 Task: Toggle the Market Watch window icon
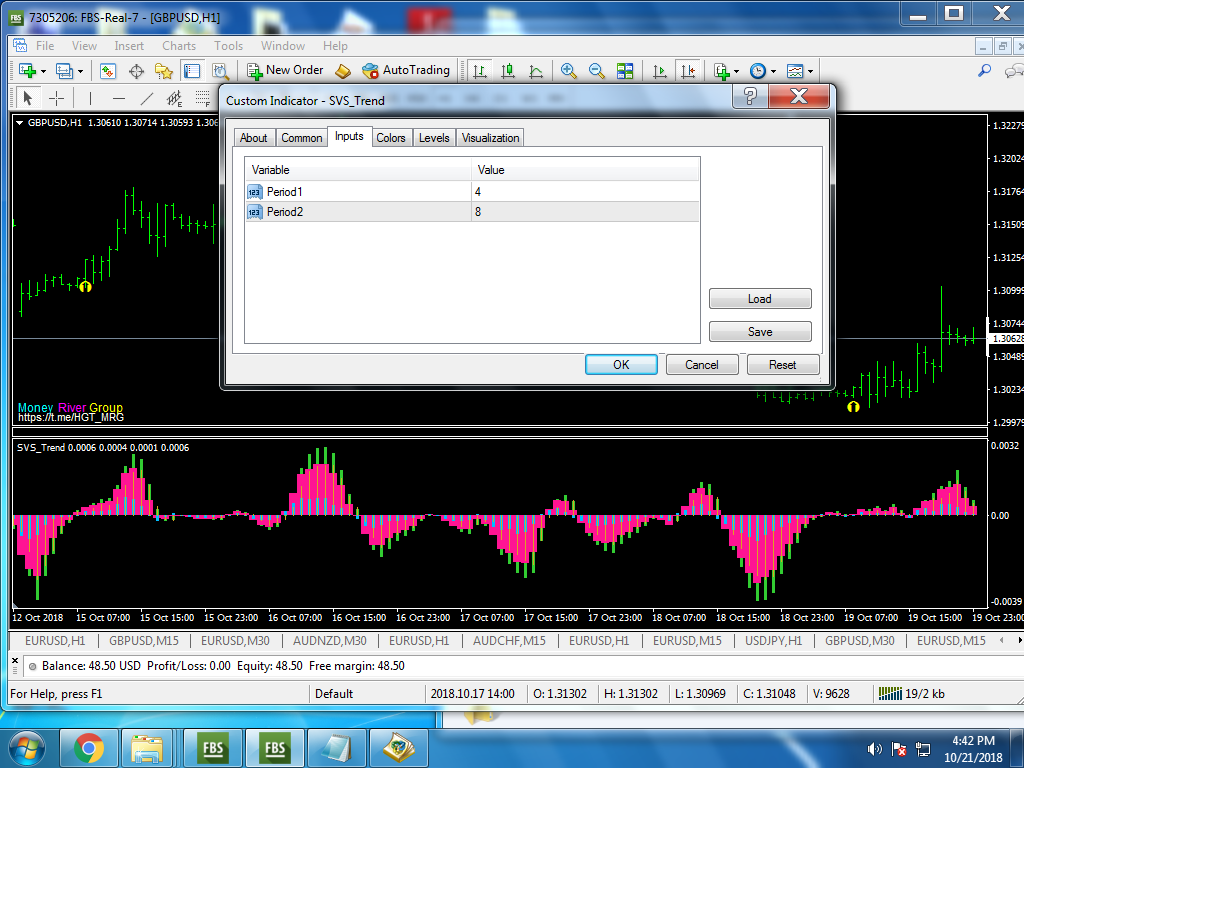click(108, 71)
